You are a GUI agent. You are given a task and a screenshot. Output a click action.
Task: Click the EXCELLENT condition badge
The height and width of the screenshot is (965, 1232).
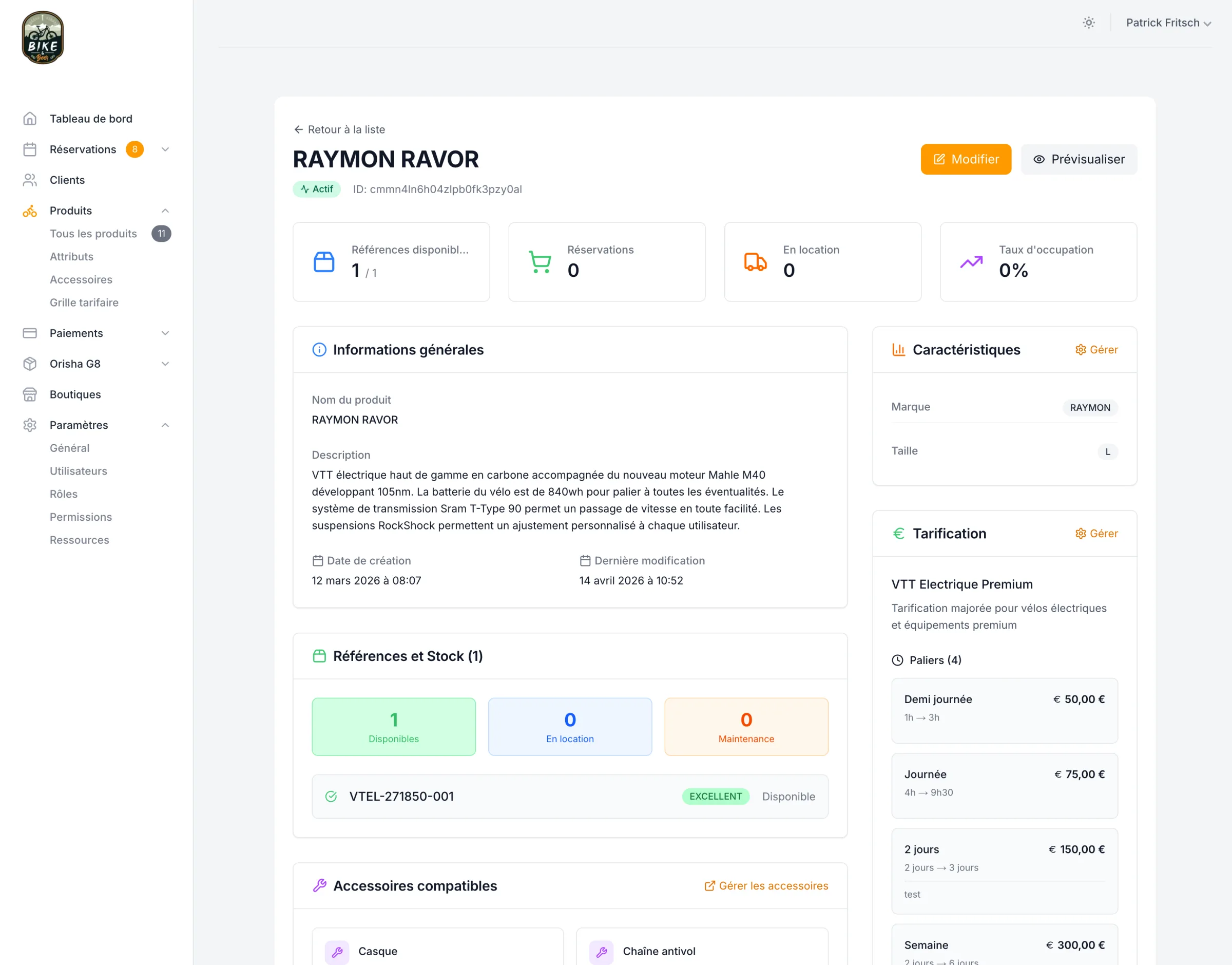click(716, 797)
